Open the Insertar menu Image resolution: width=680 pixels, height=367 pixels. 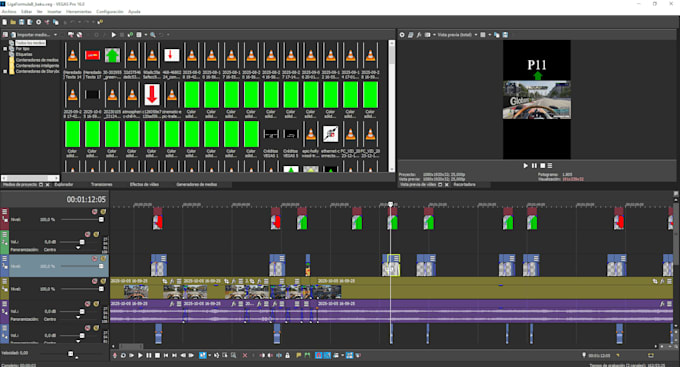point(54,12)
